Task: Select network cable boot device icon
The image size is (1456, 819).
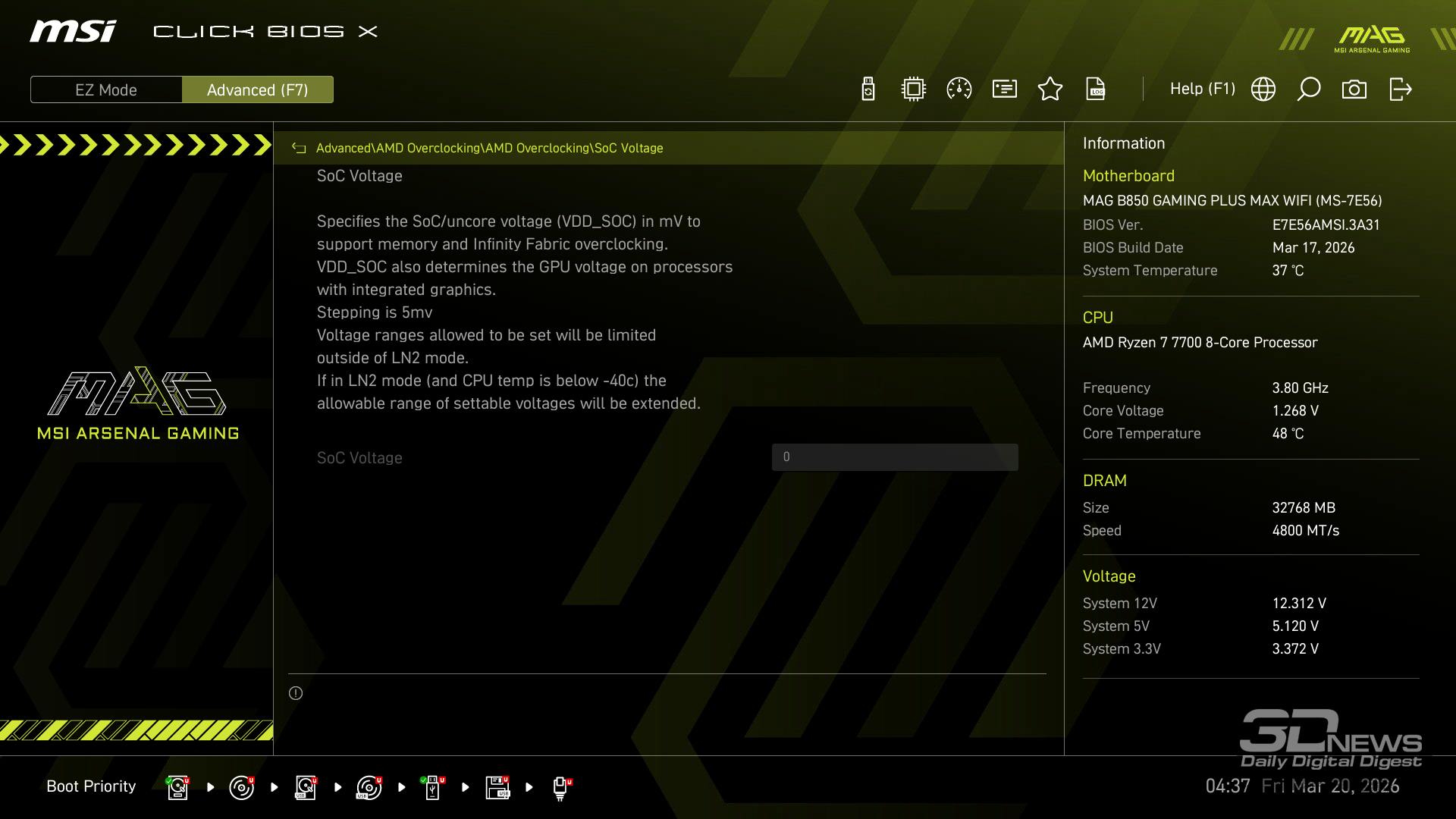Action: click(561, 787)
